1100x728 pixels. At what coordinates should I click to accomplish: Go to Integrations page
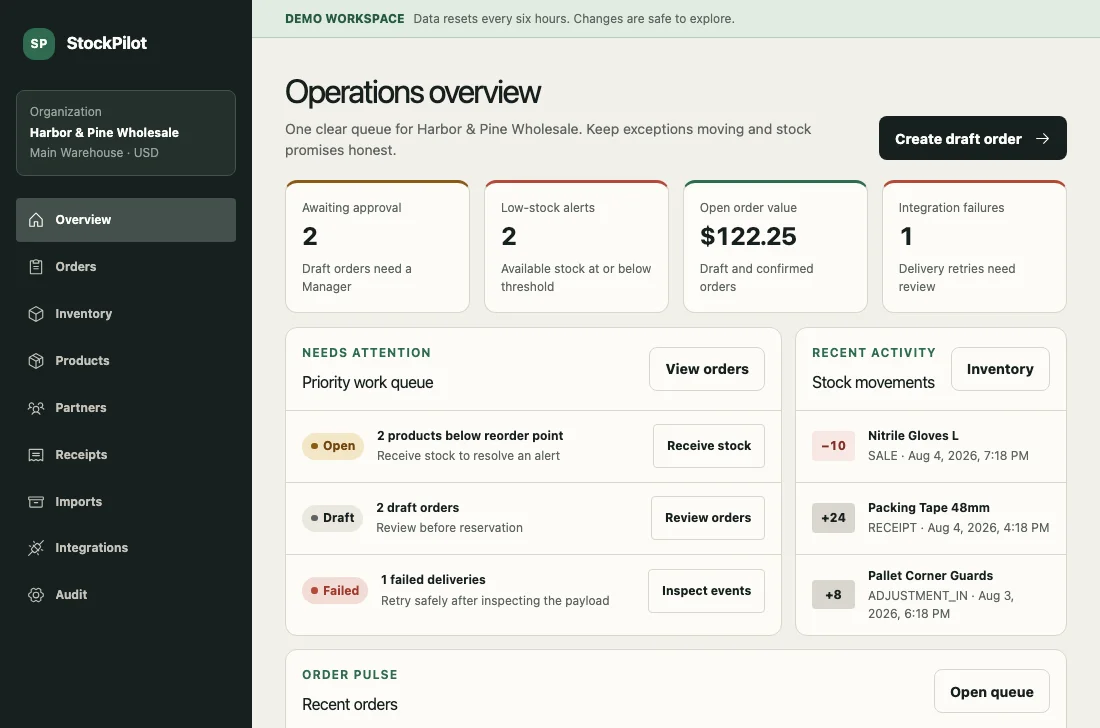coord(126,548)
